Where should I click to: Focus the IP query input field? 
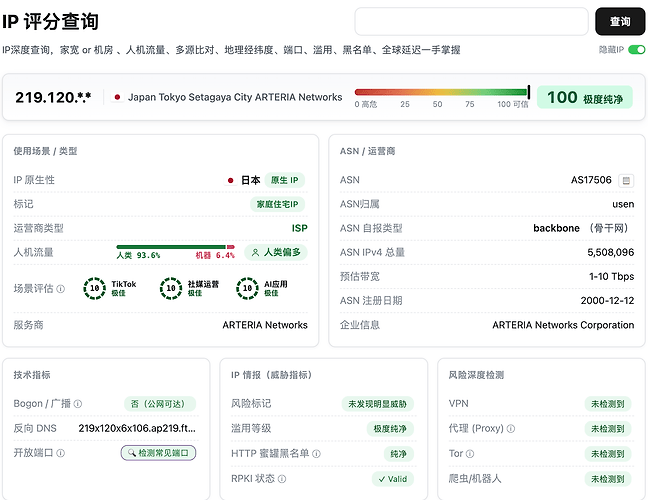[x=471, y=21]
